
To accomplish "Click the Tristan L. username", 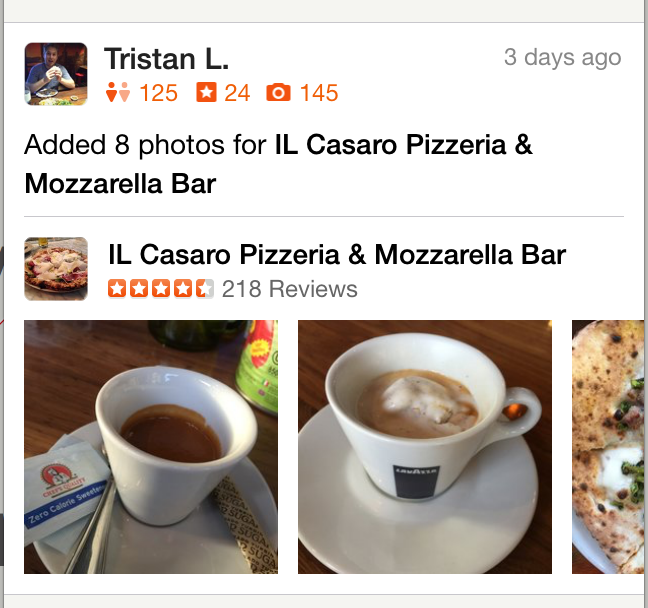I will click(166, 59).
